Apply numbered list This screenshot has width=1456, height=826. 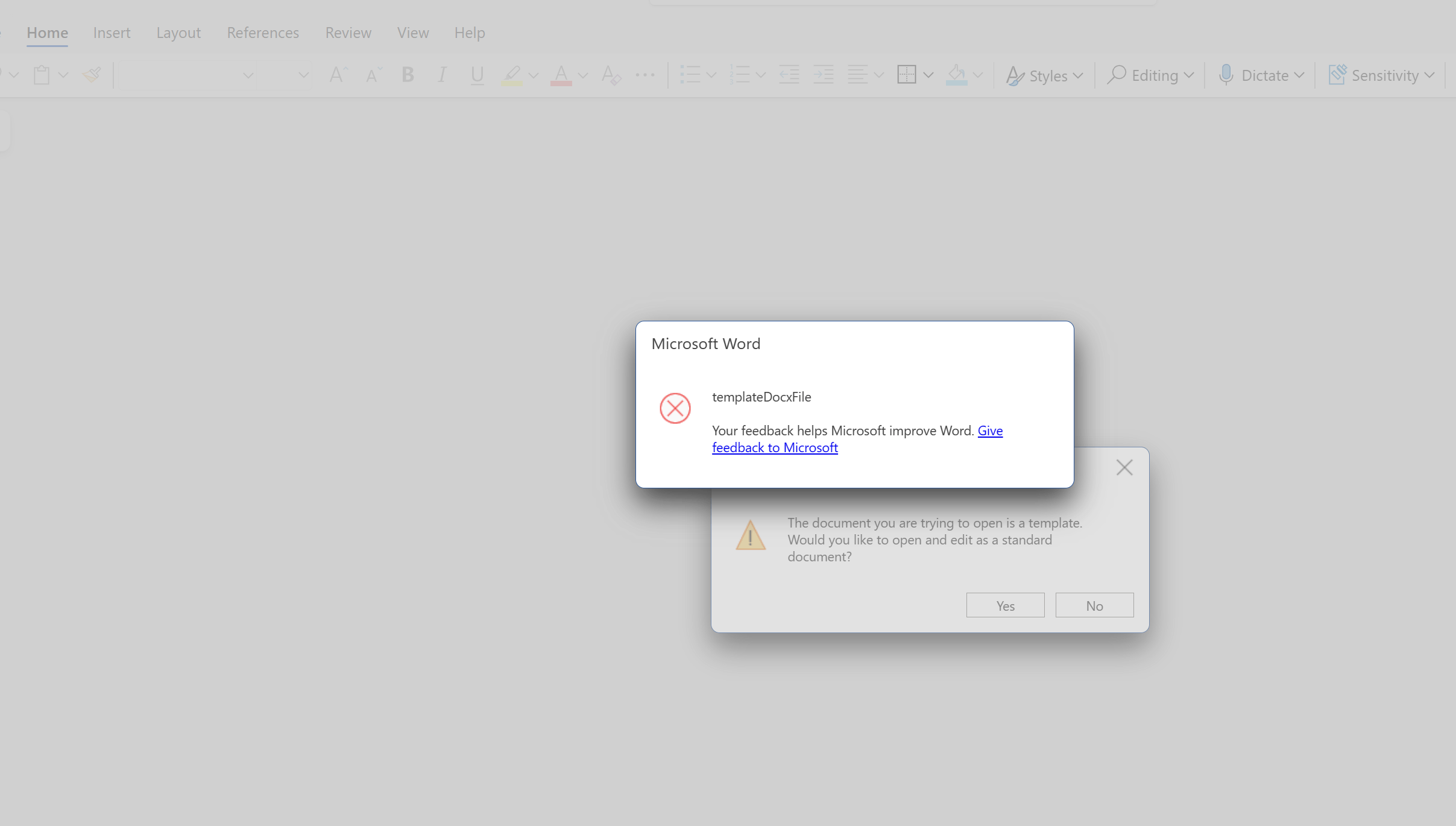click(740, 75)
